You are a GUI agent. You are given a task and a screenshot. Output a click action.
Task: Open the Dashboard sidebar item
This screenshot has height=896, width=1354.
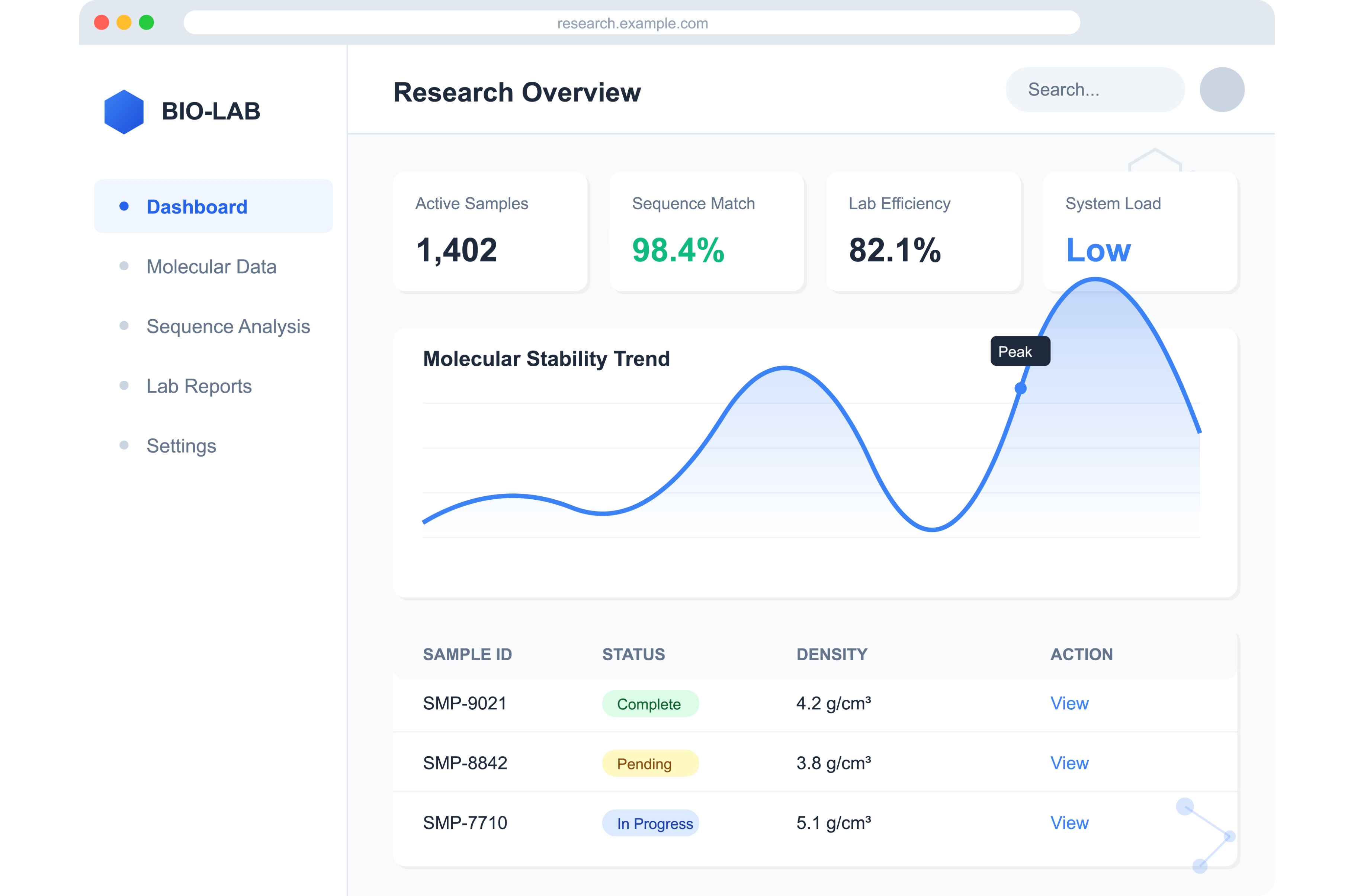pos(197,207)
